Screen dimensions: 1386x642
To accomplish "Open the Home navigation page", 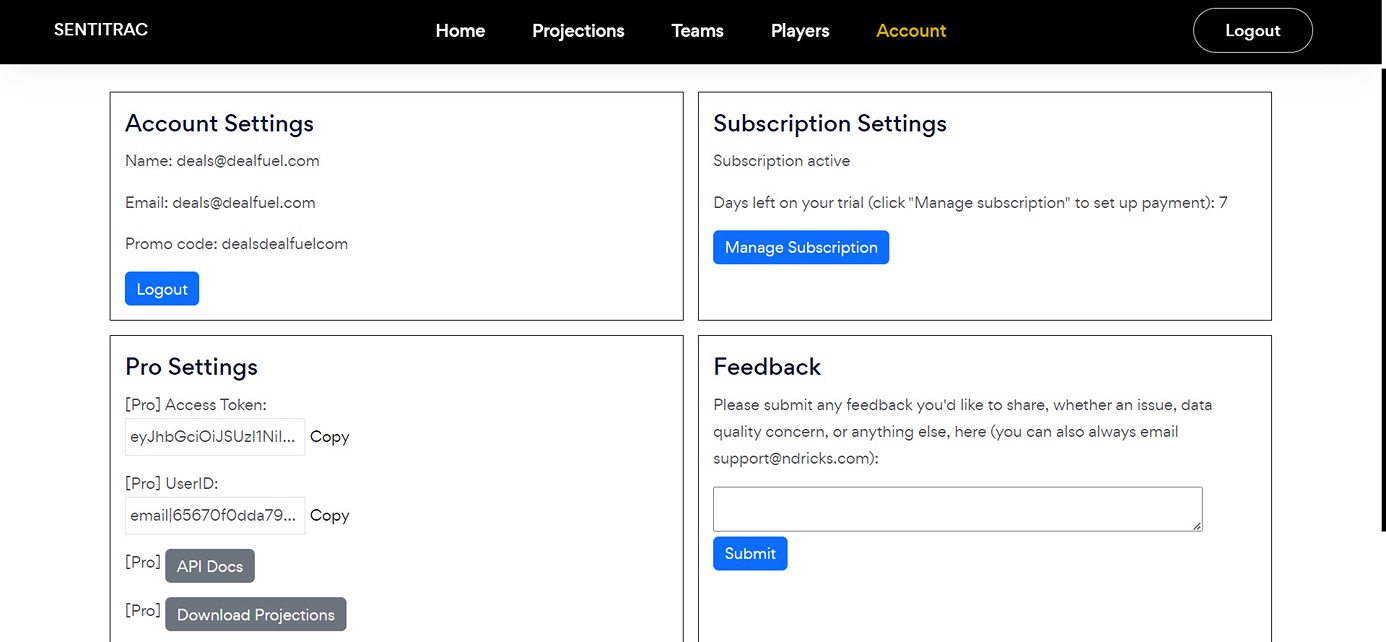I will tap(459, 31).
